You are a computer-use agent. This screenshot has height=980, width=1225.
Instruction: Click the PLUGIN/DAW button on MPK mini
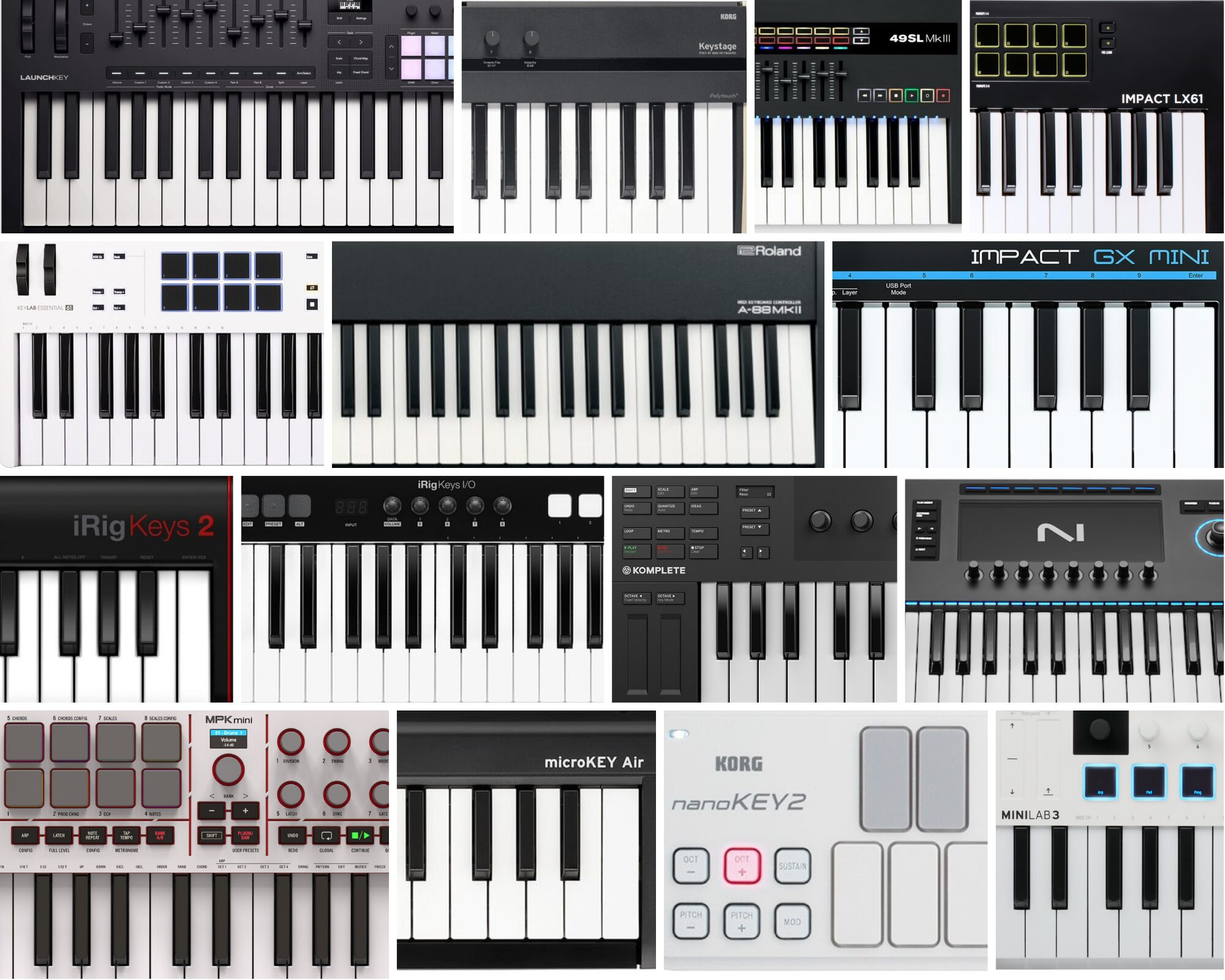click(x=245, y=835)
